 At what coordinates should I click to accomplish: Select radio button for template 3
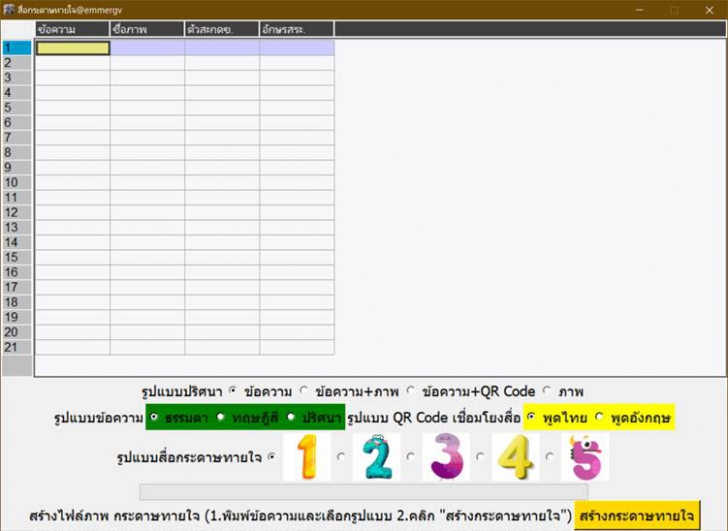(411, 457)
